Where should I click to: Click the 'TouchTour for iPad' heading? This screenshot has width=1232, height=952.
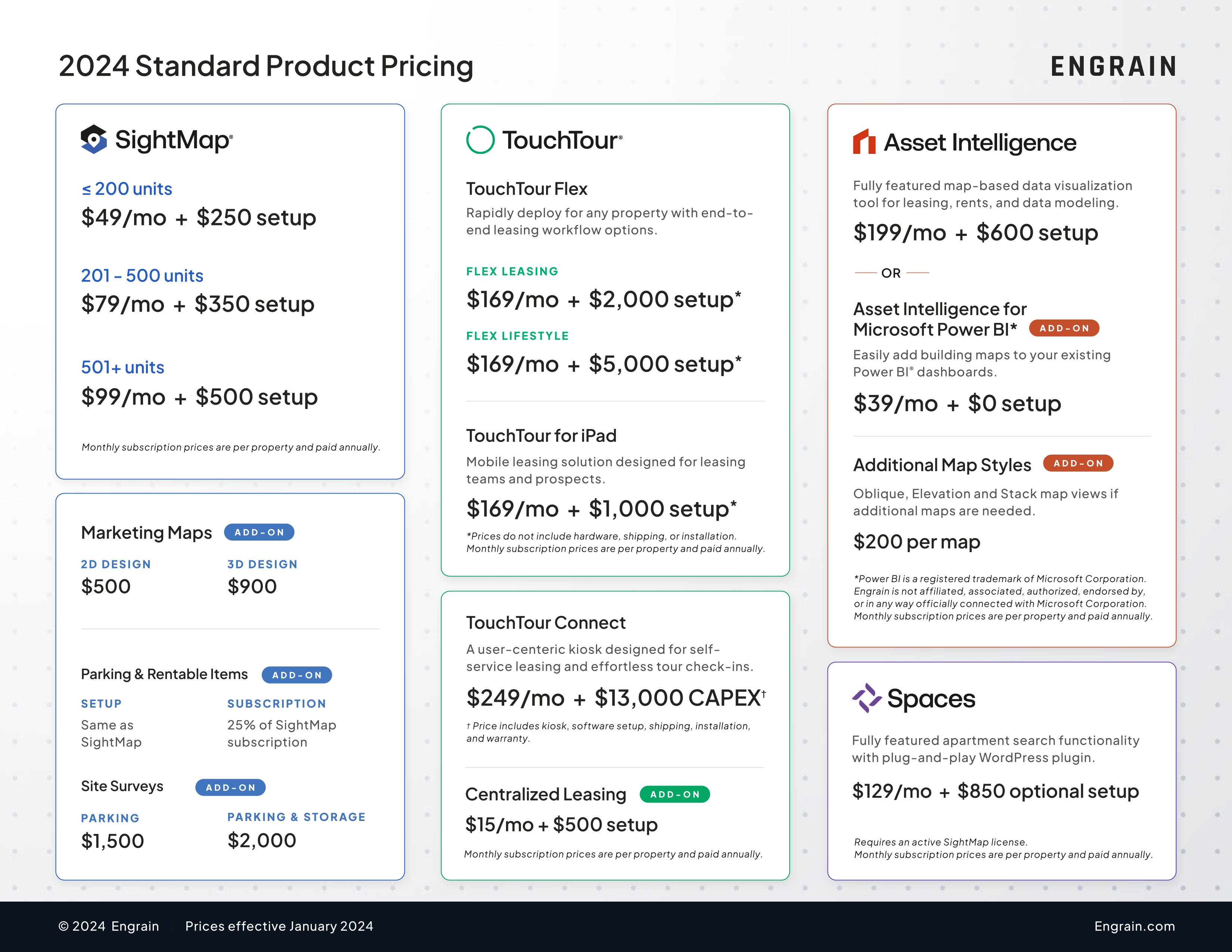pyautogui.click(x=541, y=436)
